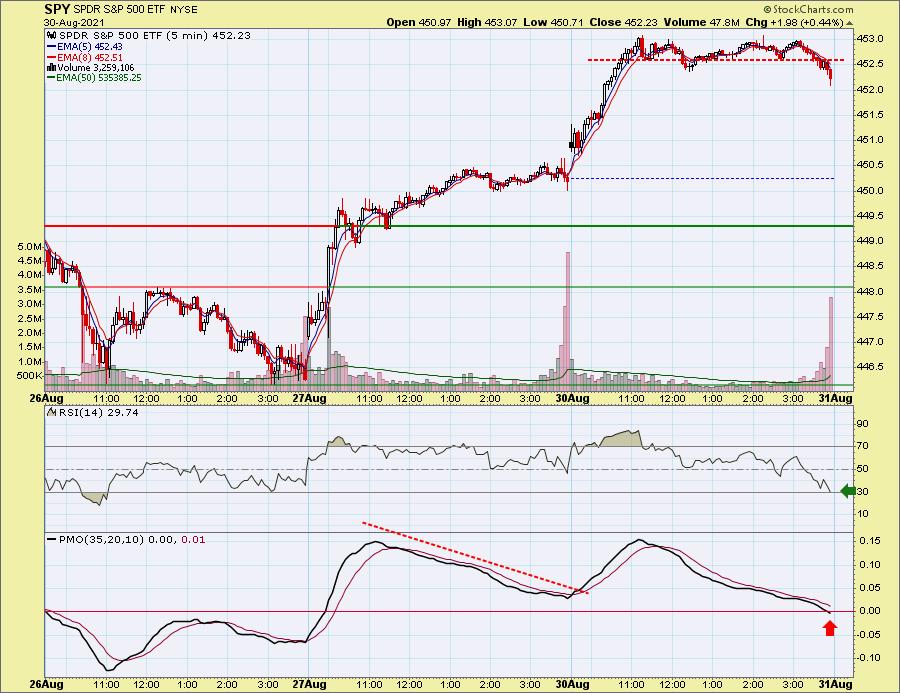
Task: Click the RSI(14) 29.74 label
Action: (x=98, y=412)
